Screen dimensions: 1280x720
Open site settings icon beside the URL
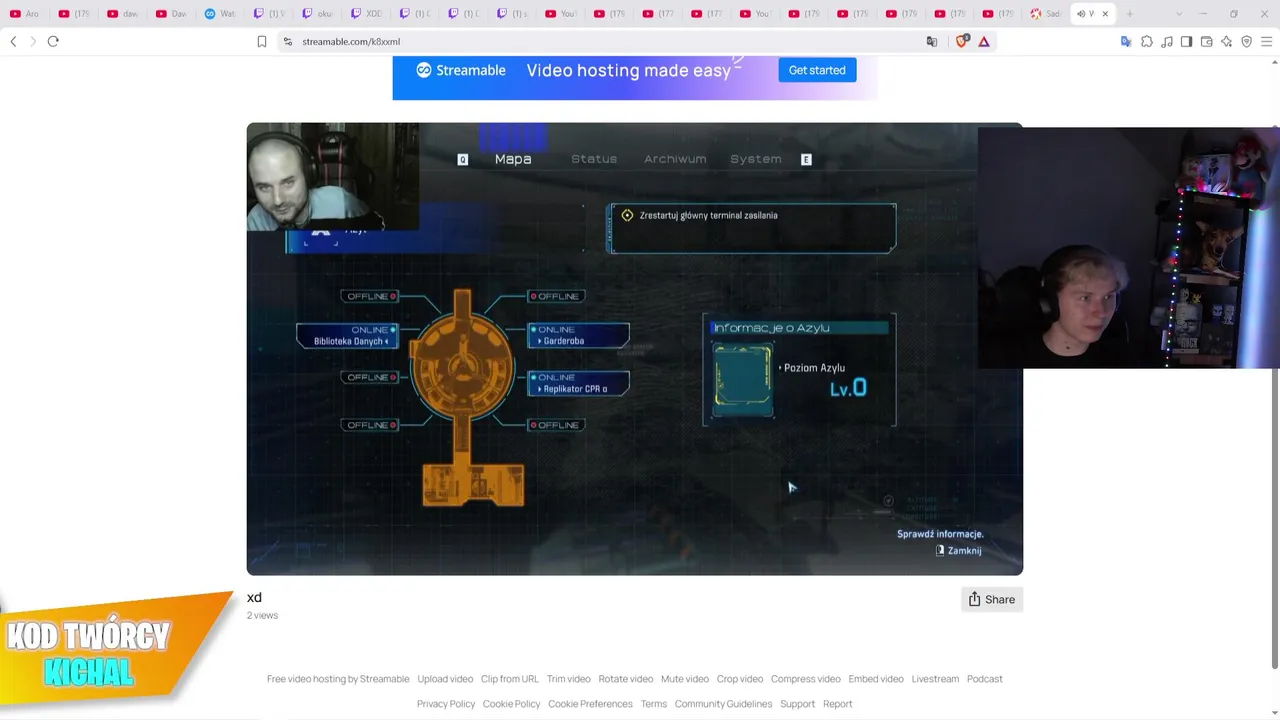point(287,41)
